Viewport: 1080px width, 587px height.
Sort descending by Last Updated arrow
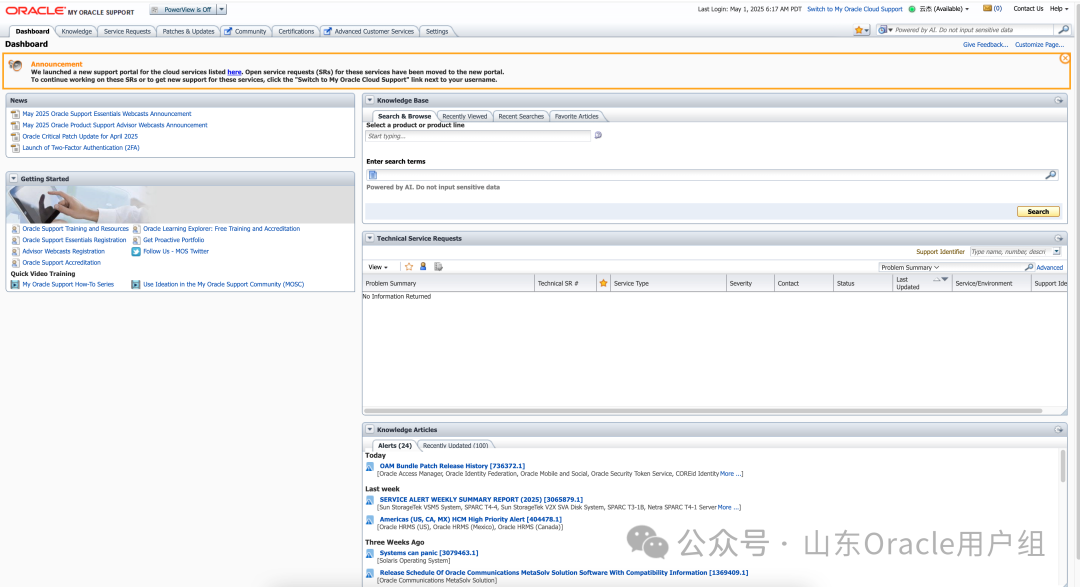click(x=945, y=279)
